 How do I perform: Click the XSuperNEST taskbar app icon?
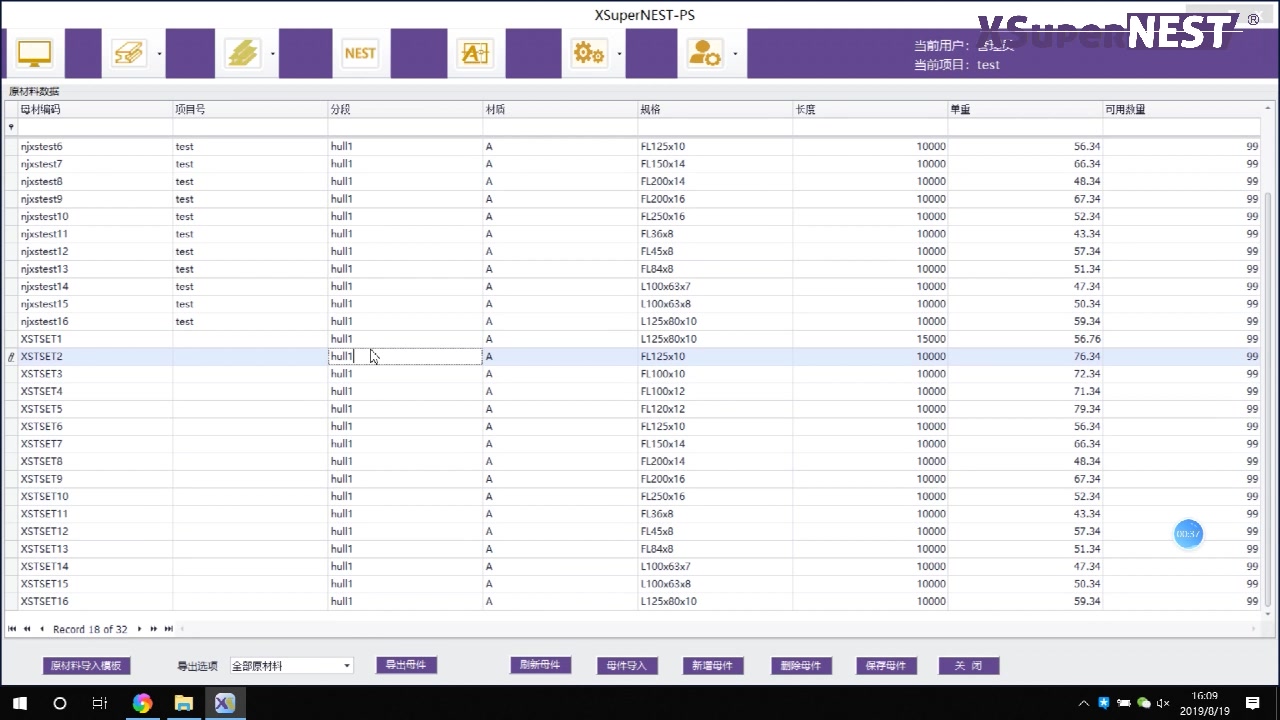point(225,704)
